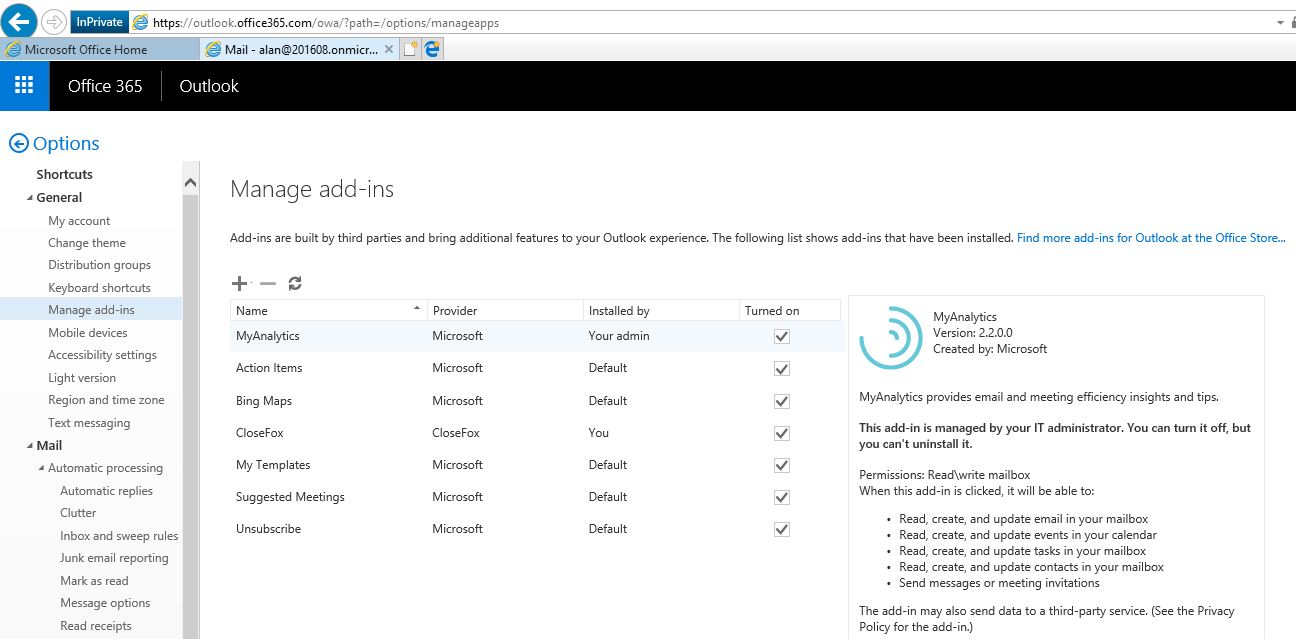The width and height of the screenshot is (1296, 639).
Task: Click Outlook in the header bar
Action: pos(209,86)
